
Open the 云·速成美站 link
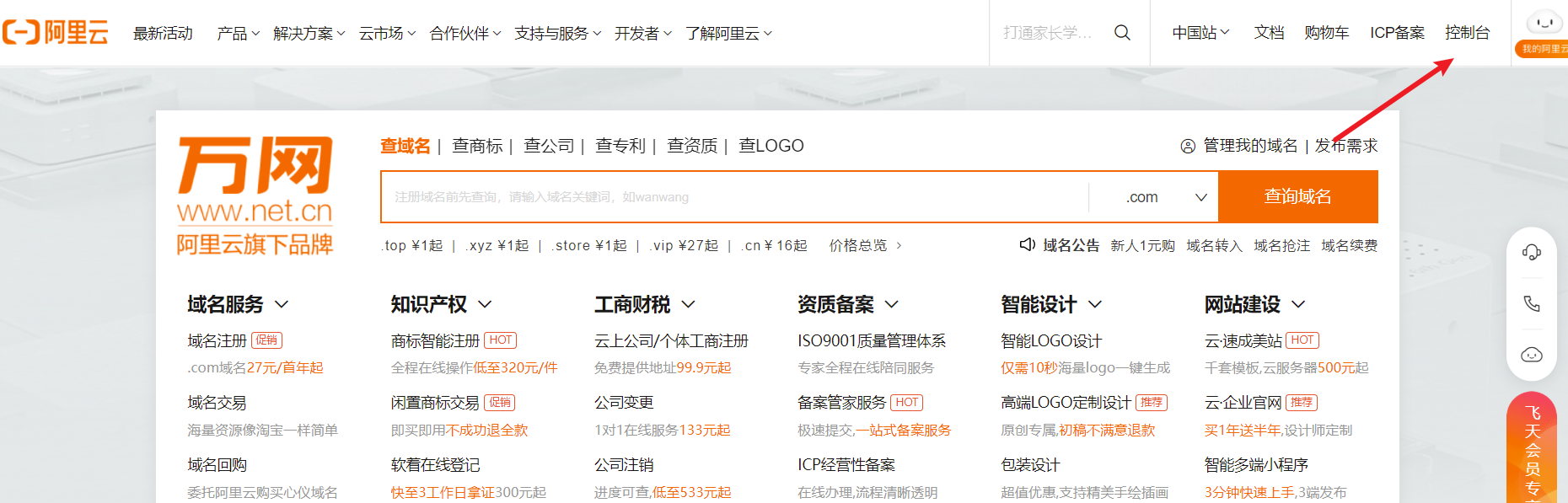click(x=1243, y=340)
